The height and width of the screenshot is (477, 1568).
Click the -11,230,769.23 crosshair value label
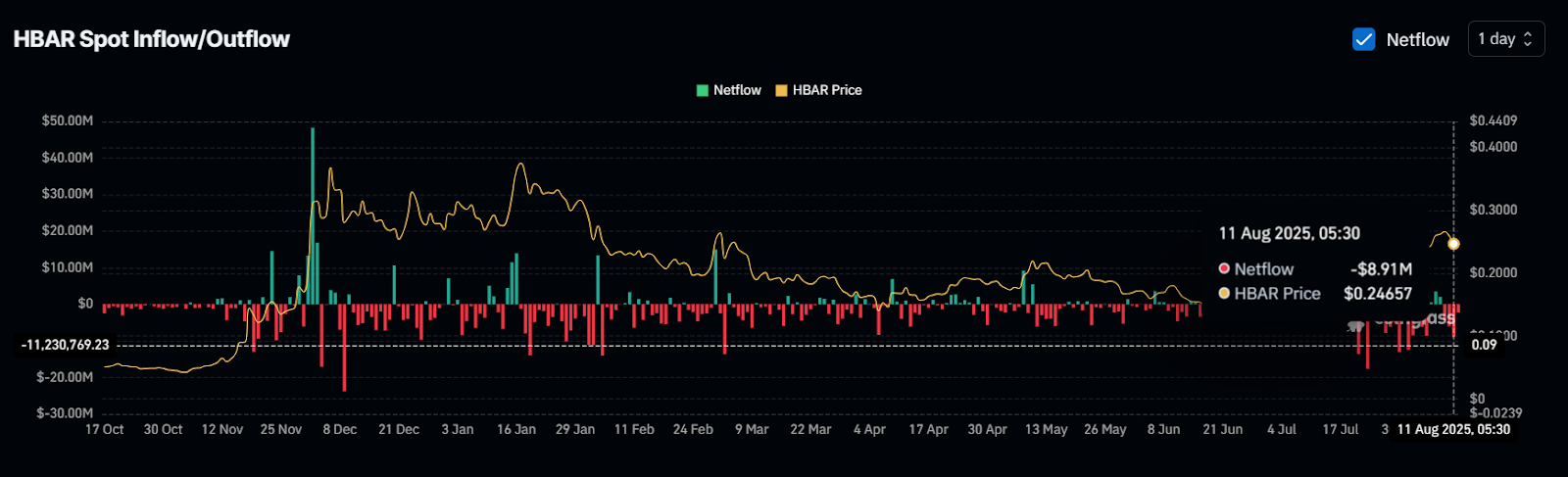[x=65, y=345]
